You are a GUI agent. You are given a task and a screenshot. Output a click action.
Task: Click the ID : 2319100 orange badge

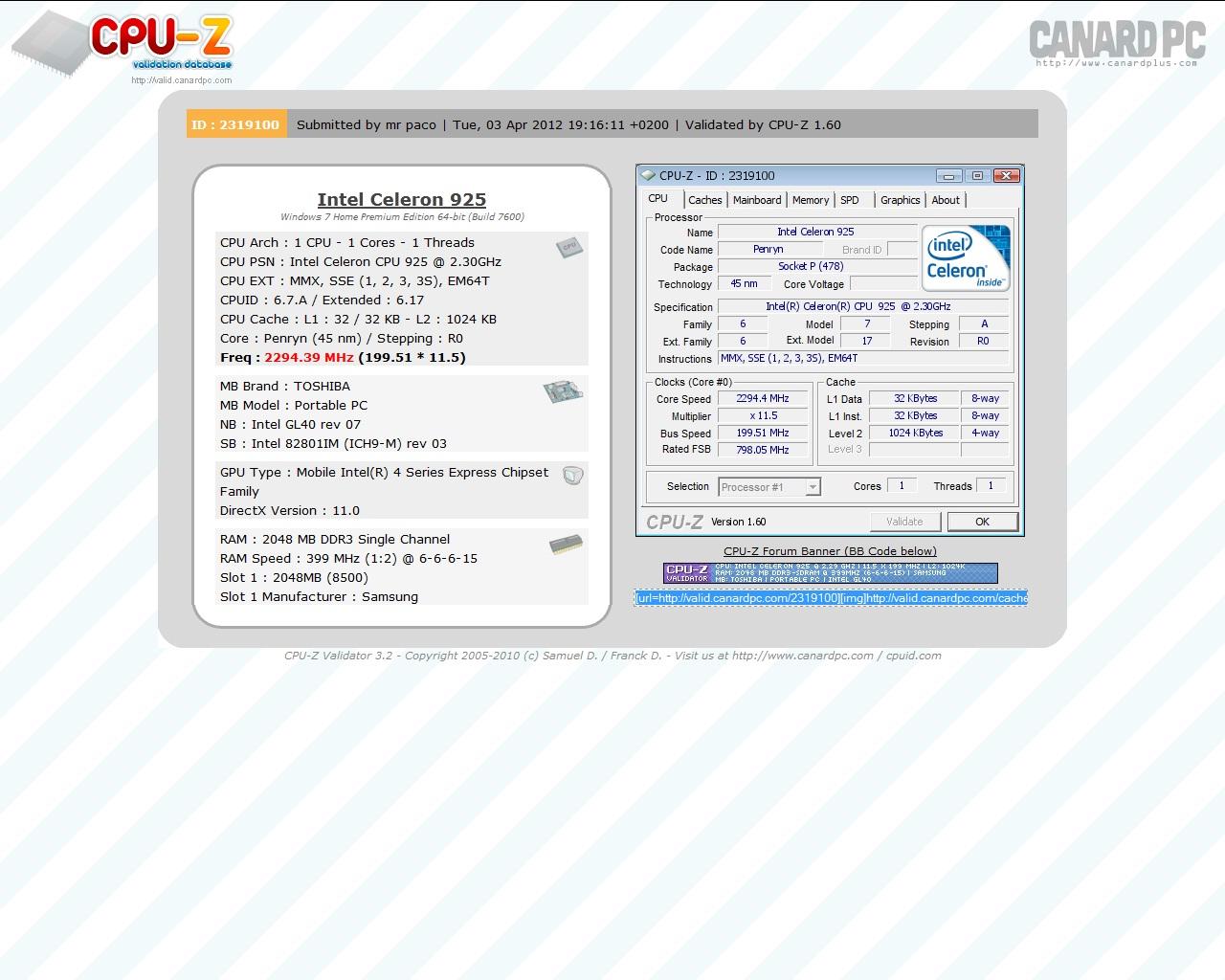click(x=236, y=124)
